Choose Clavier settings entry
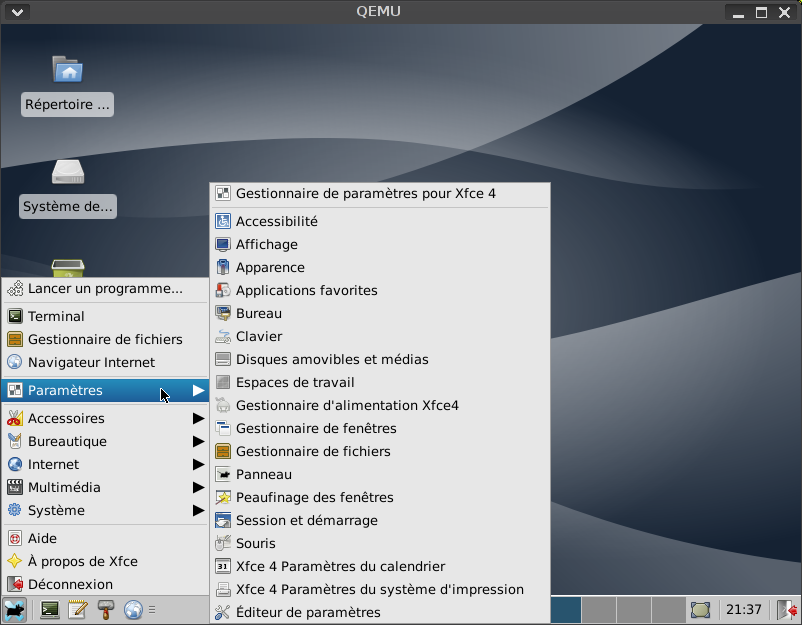This screenshot has height=625, width=802. pos(258,336)
